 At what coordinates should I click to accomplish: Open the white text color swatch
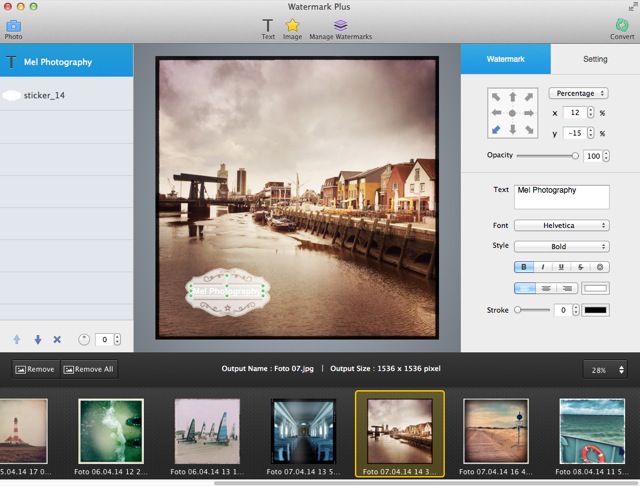(596, 288)
